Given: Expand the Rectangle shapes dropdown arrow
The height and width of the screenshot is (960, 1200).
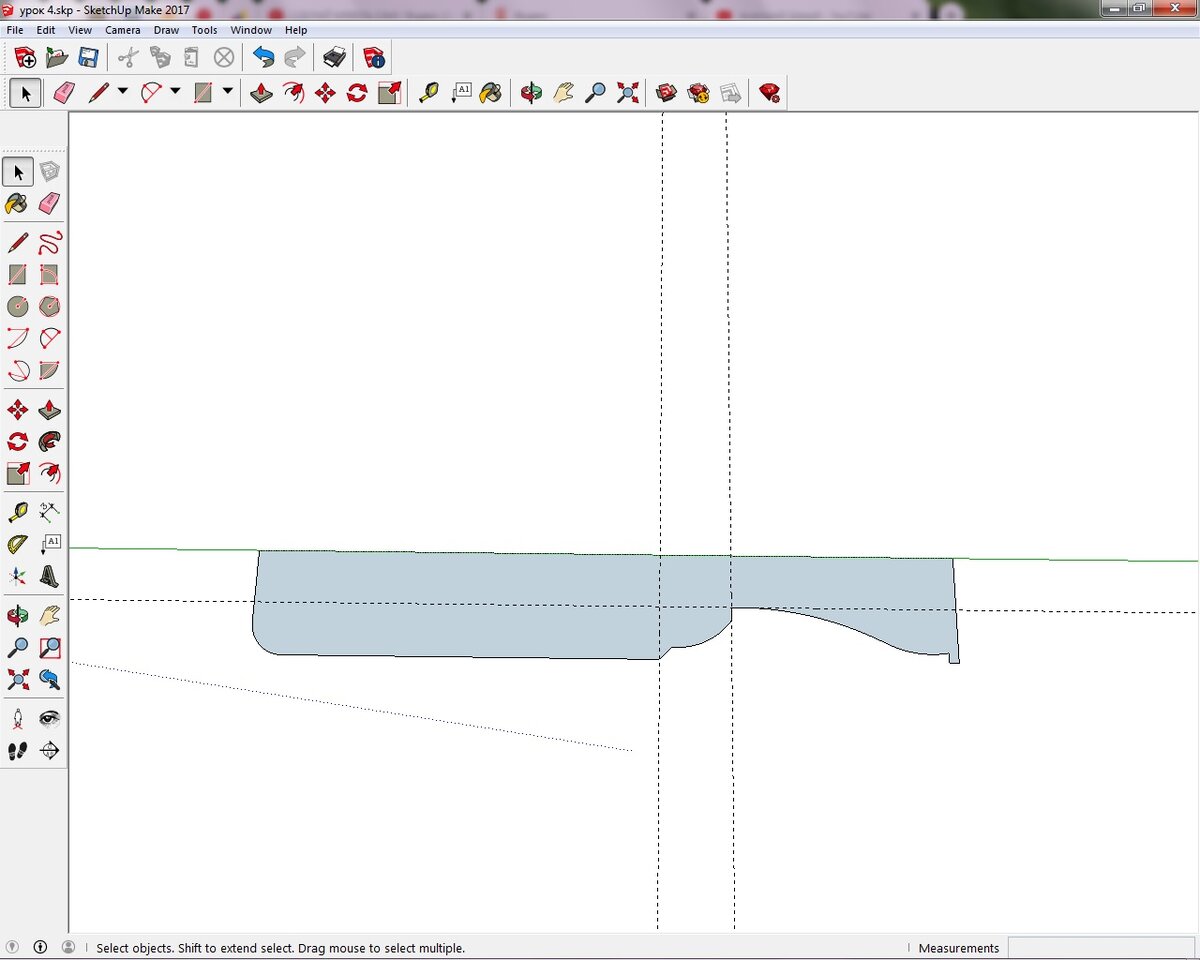Looking at the screenshot, I should 228,92.
